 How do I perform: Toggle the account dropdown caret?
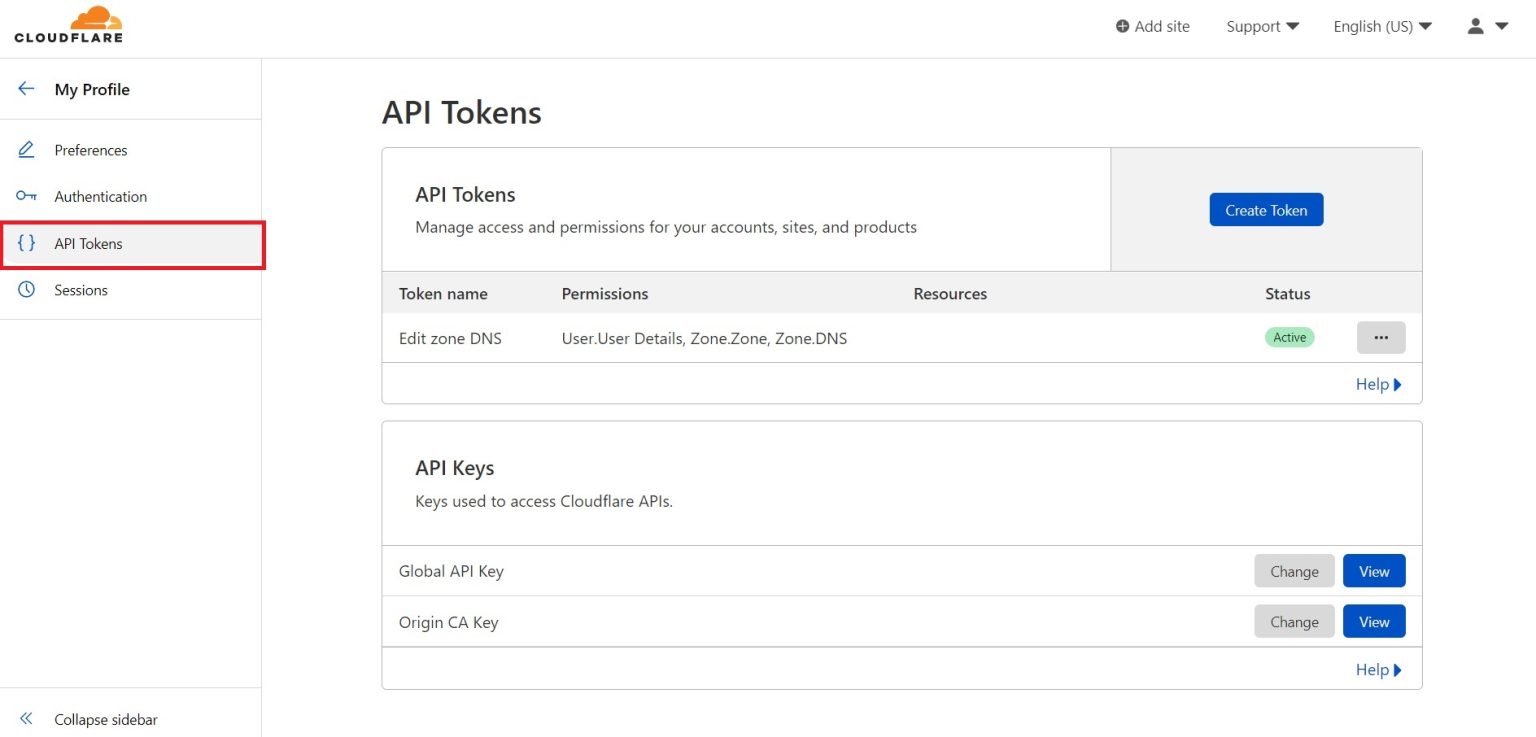click(1502, 27)
